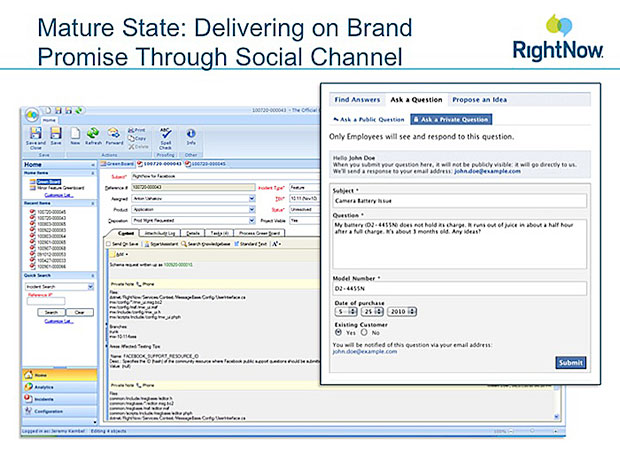This screenshot has width=620, height=465.
Task: Click the Ask a Private Question button
Action: coord(451,119)
